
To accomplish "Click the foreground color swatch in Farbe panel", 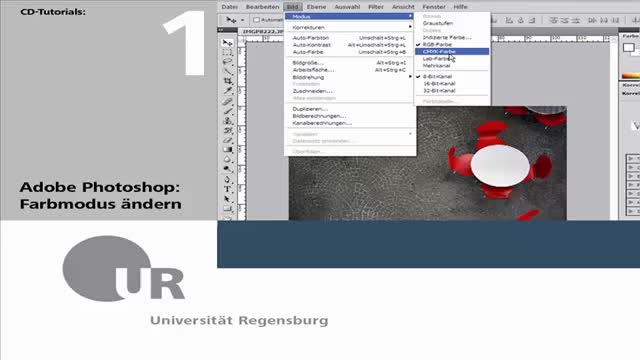I will point(629,47).
